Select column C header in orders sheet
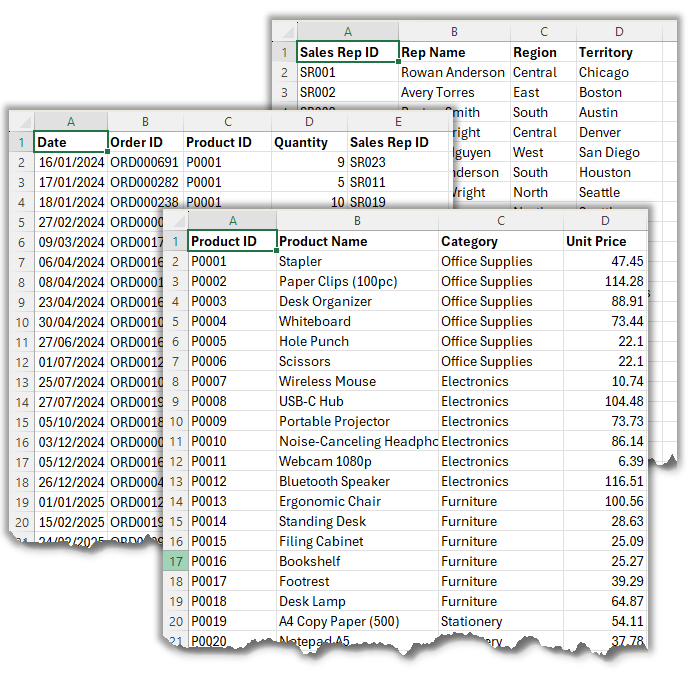The height and width of the screenshot is (673, 689). click(x=228, y=122)
